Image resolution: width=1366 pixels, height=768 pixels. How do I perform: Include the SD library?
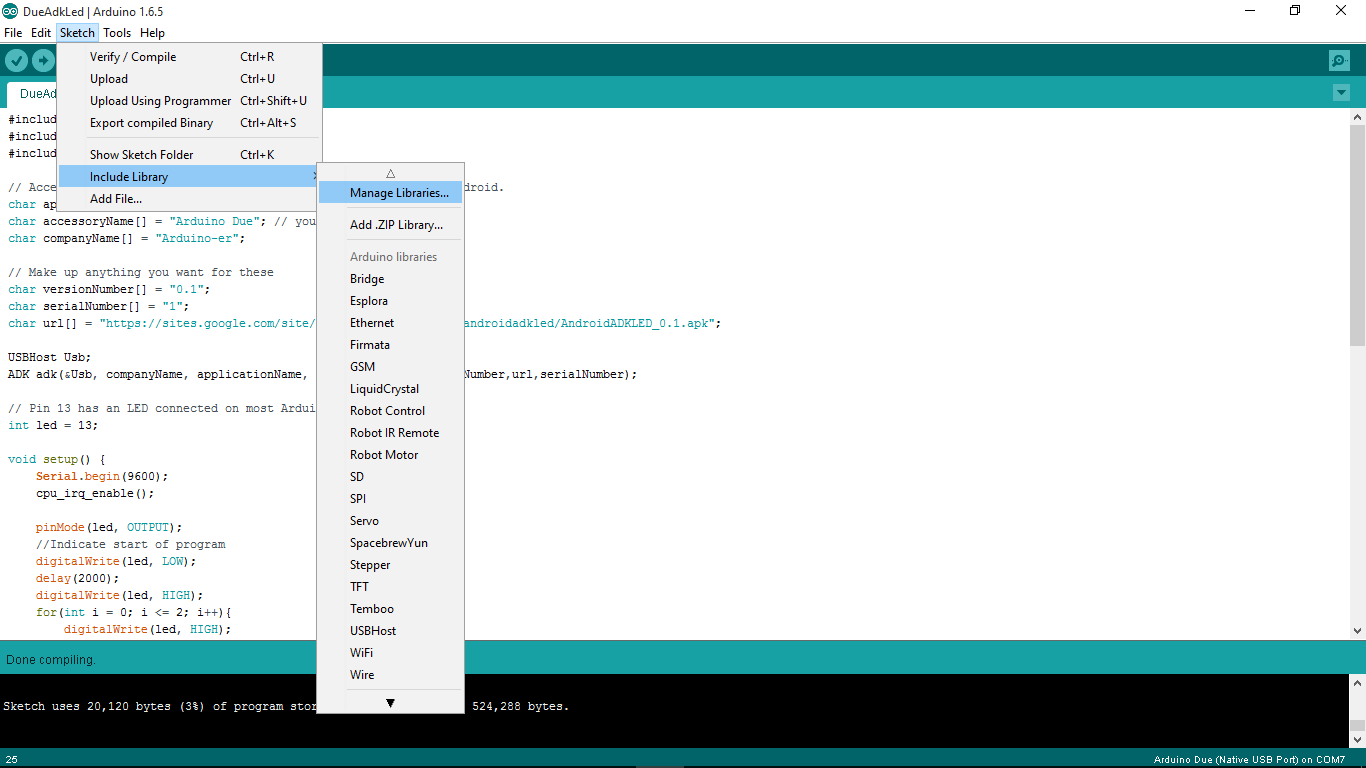coord(390,477)
